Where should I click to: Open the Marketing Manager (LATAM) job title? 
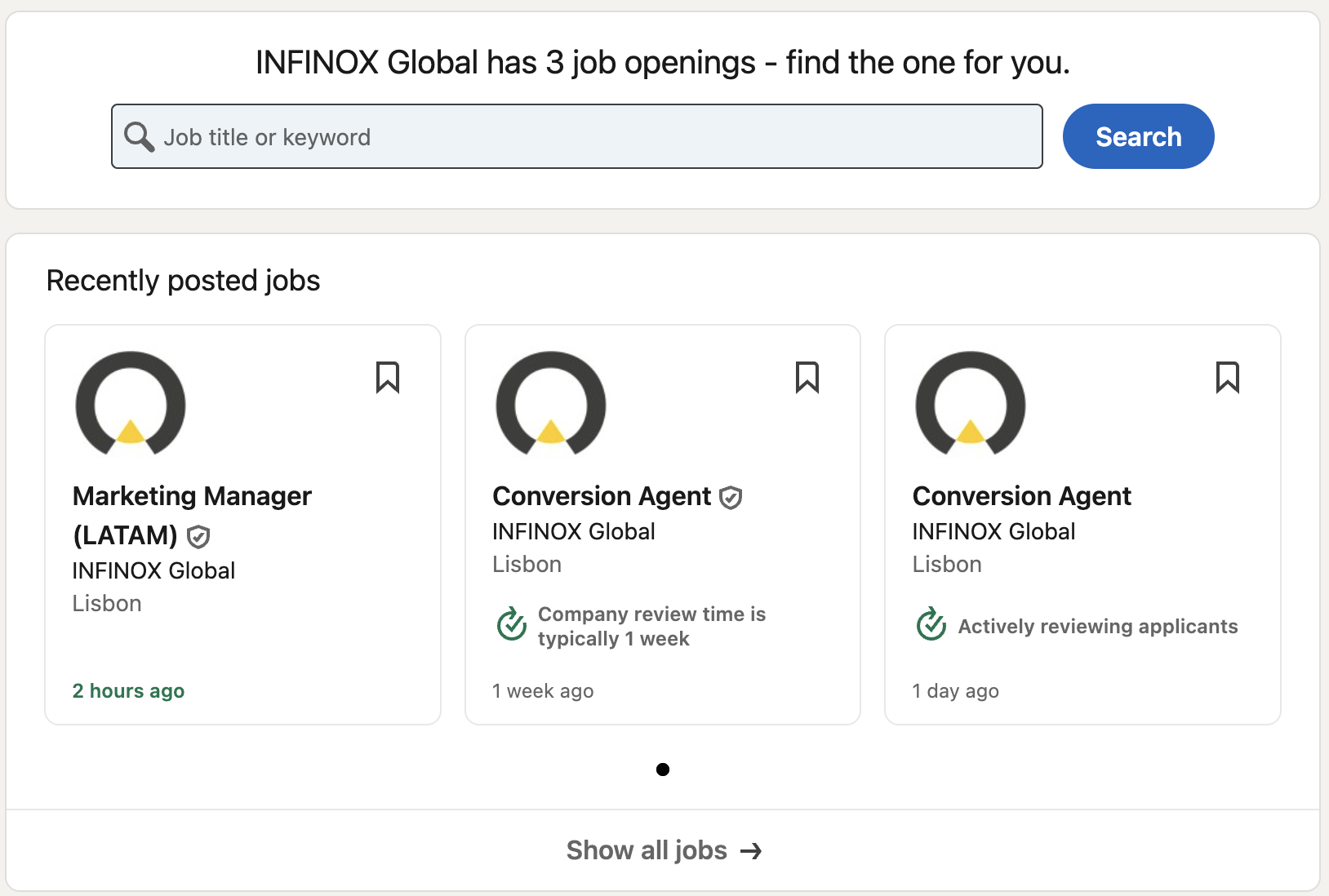192,497
